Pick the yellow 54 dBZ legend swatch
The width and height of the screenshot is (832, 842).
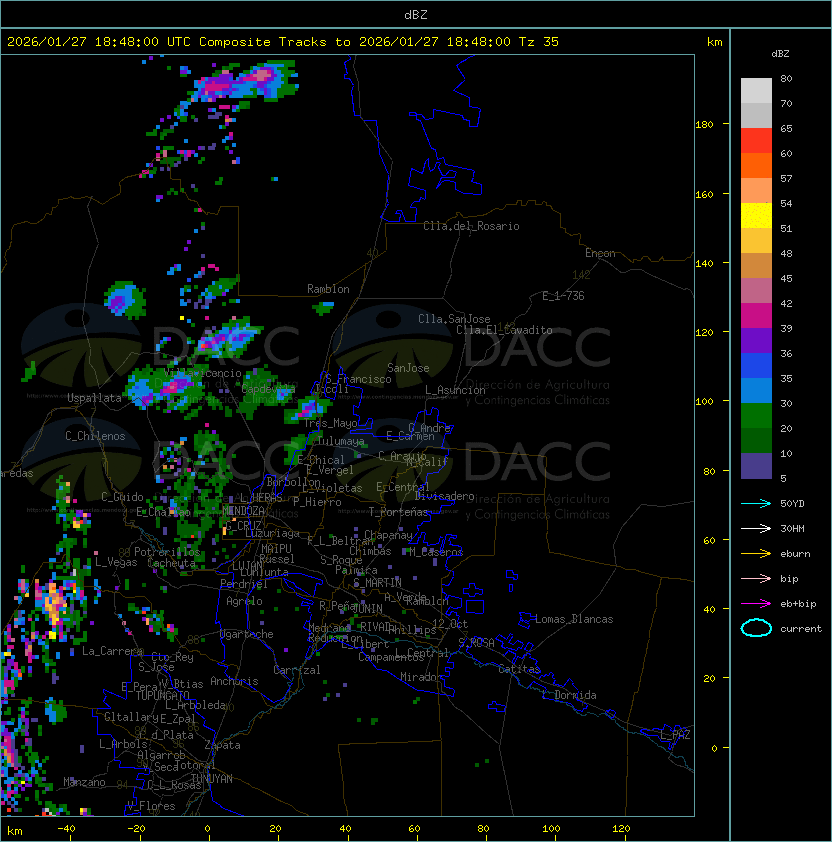(756, 215)
